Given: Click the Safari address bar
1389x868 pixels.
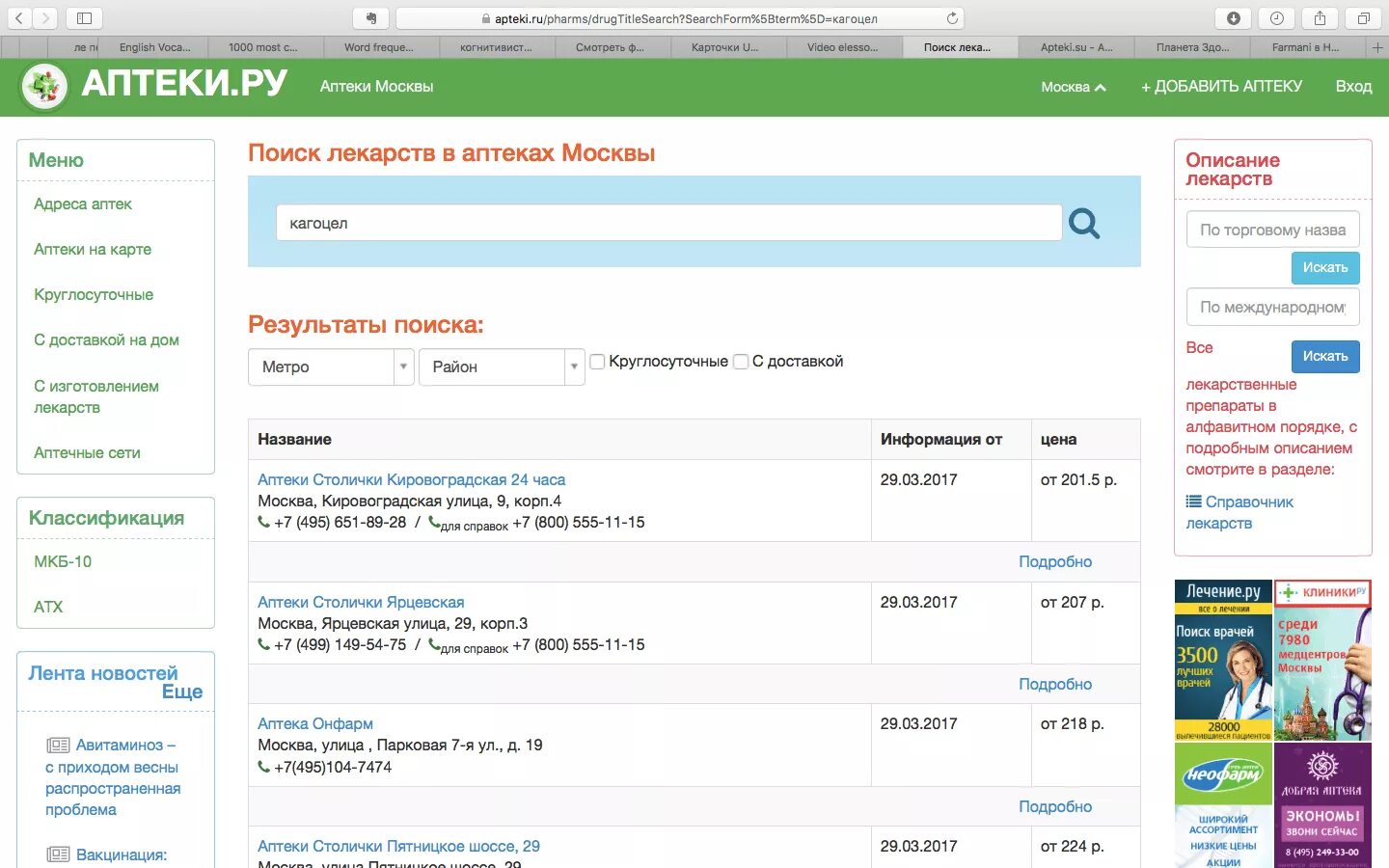Looking at the screenshot, I should (679, 18).
